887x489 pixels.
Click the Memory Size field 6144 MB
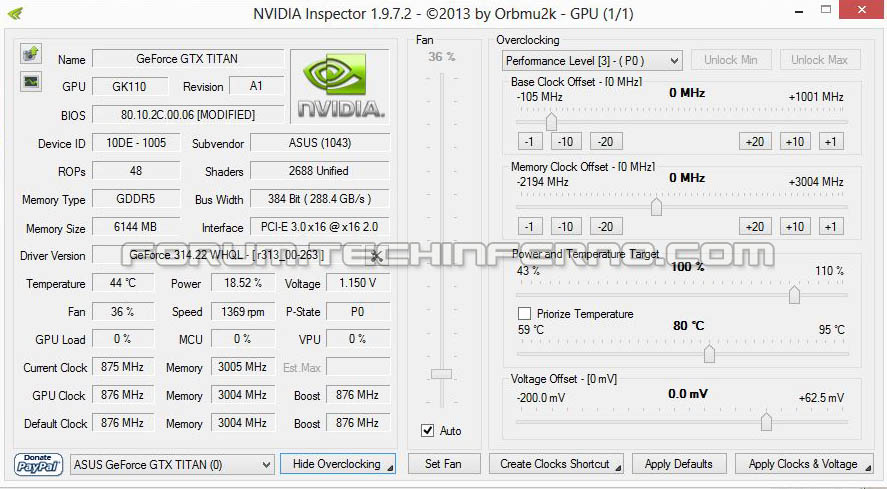tap(136, 227)
